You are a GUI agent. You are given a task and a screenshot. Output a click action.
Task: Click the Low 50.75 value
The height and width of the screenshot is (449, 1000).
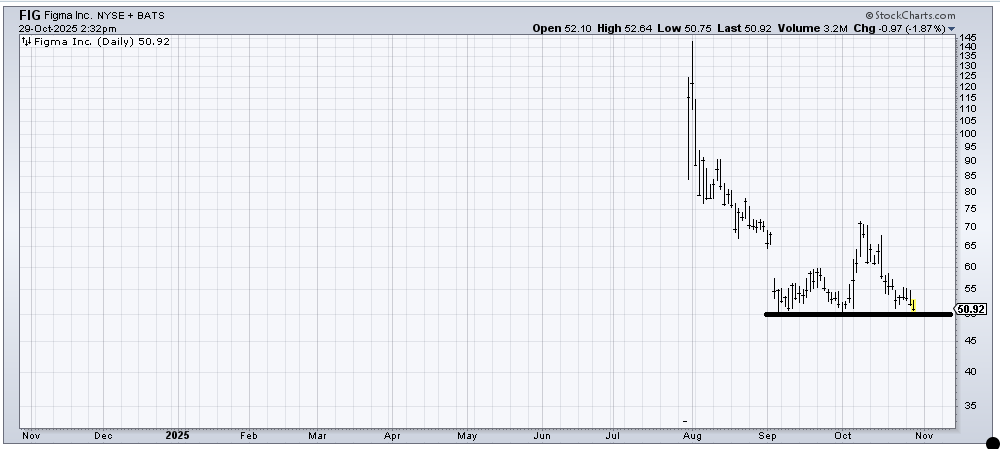coord(684,29)
